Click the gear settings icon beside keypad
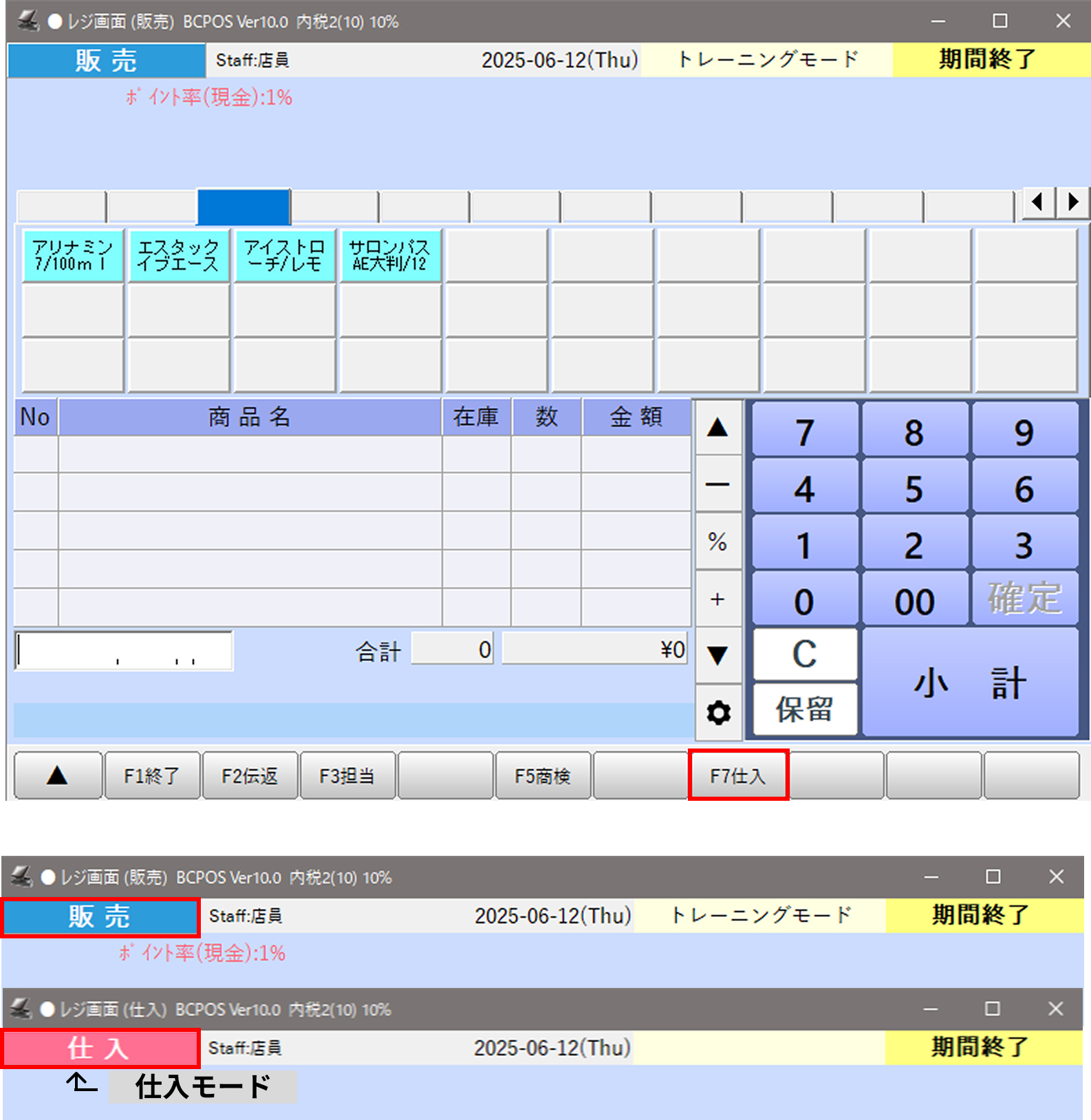The image size is (1091, 1120). point(718,713)
